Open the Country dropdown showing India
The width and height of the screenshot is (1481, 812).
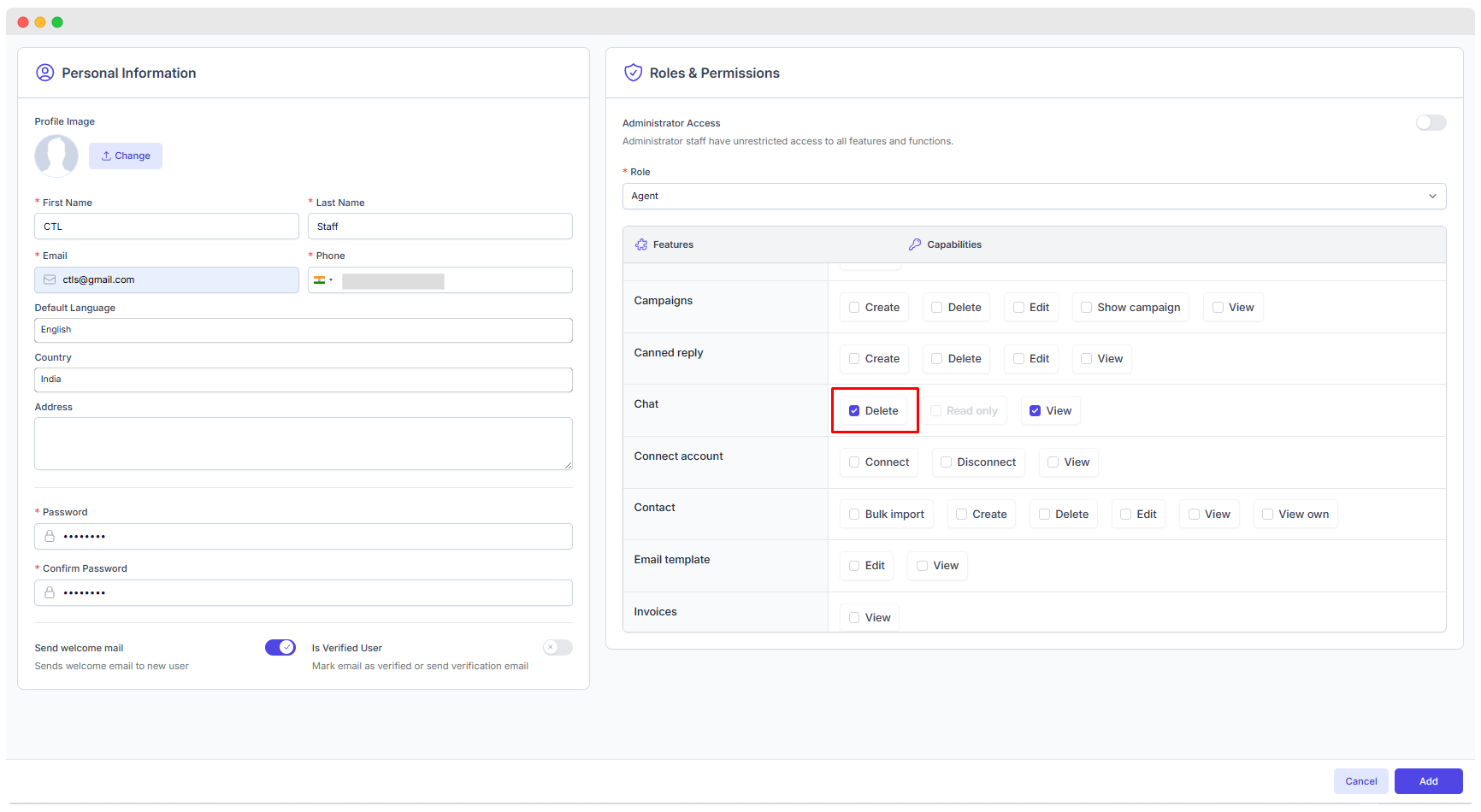tap(304, 380)
